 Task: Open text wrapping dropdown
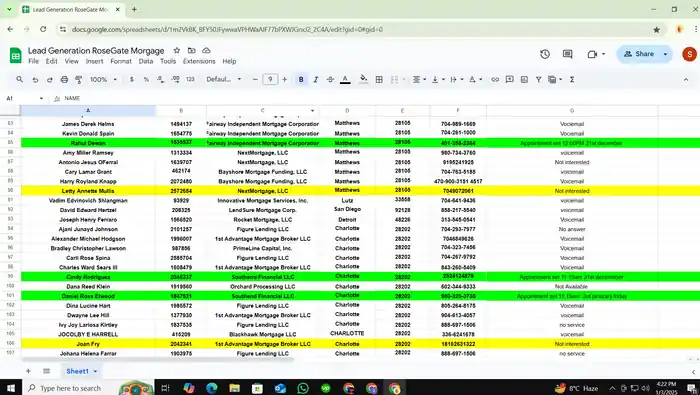click(456, 79)
